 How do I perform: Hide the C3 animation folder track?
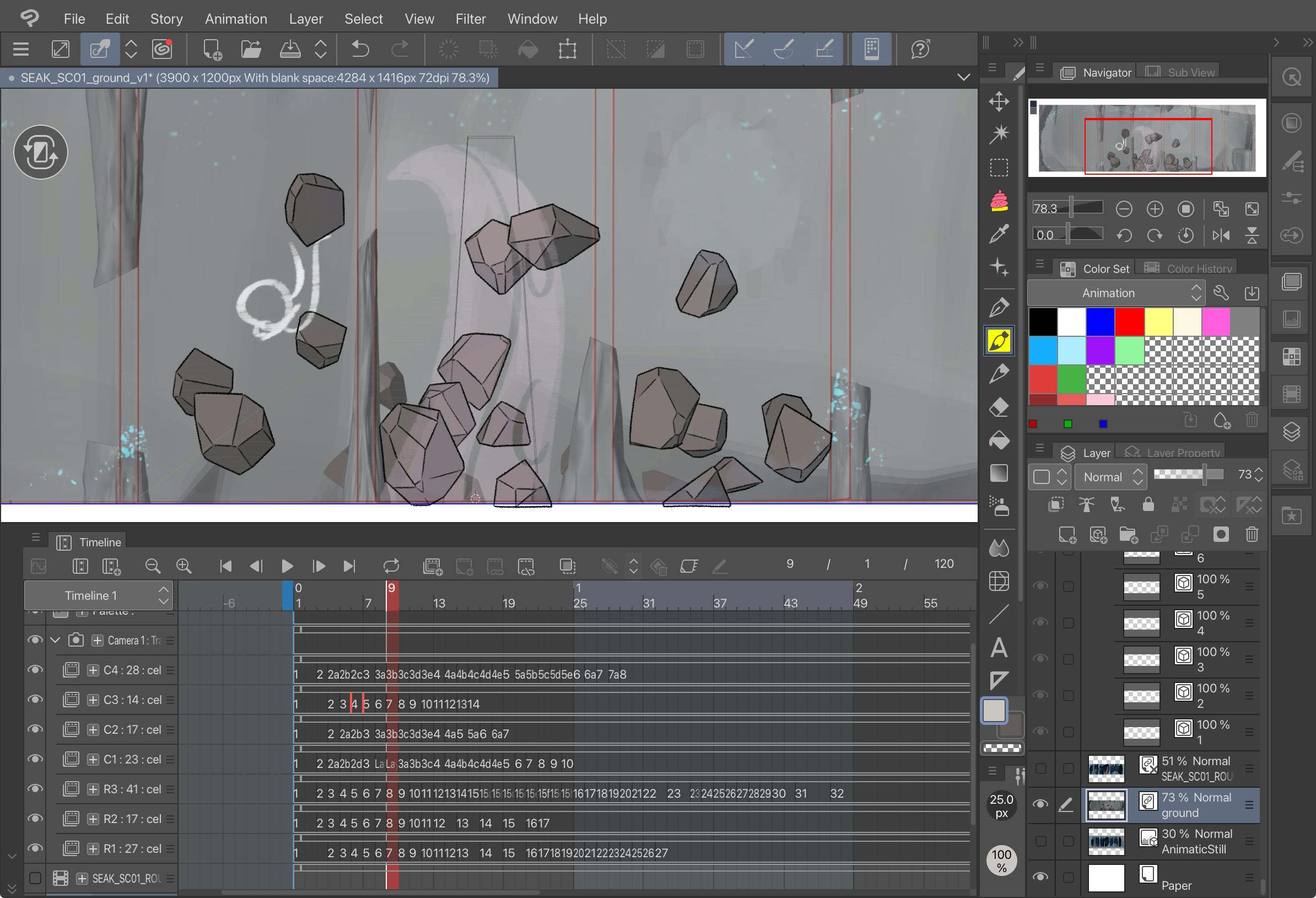pos(35,700)
